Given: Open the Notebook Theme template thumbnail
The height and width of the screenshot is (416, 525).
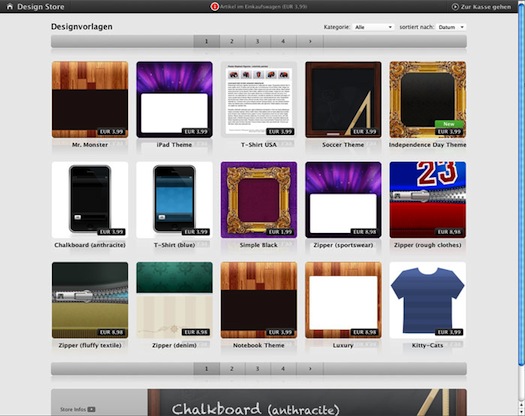Looking at the screenshot, I should (x=259, y=300).
